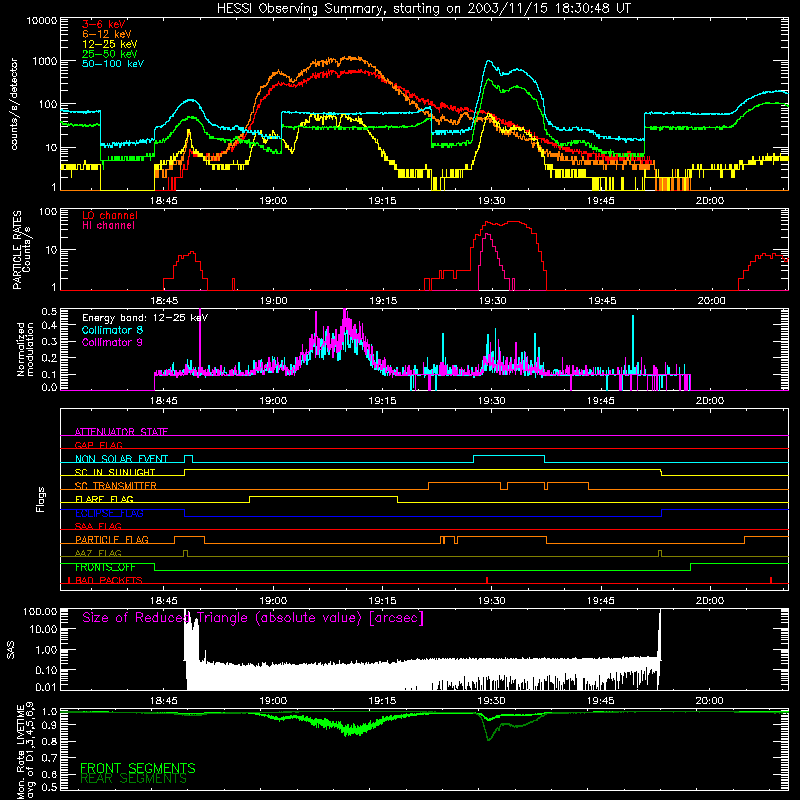Select the 'HI channel' legend label
The height and width of the screenshot is (800, 800).
coord(109,226)
